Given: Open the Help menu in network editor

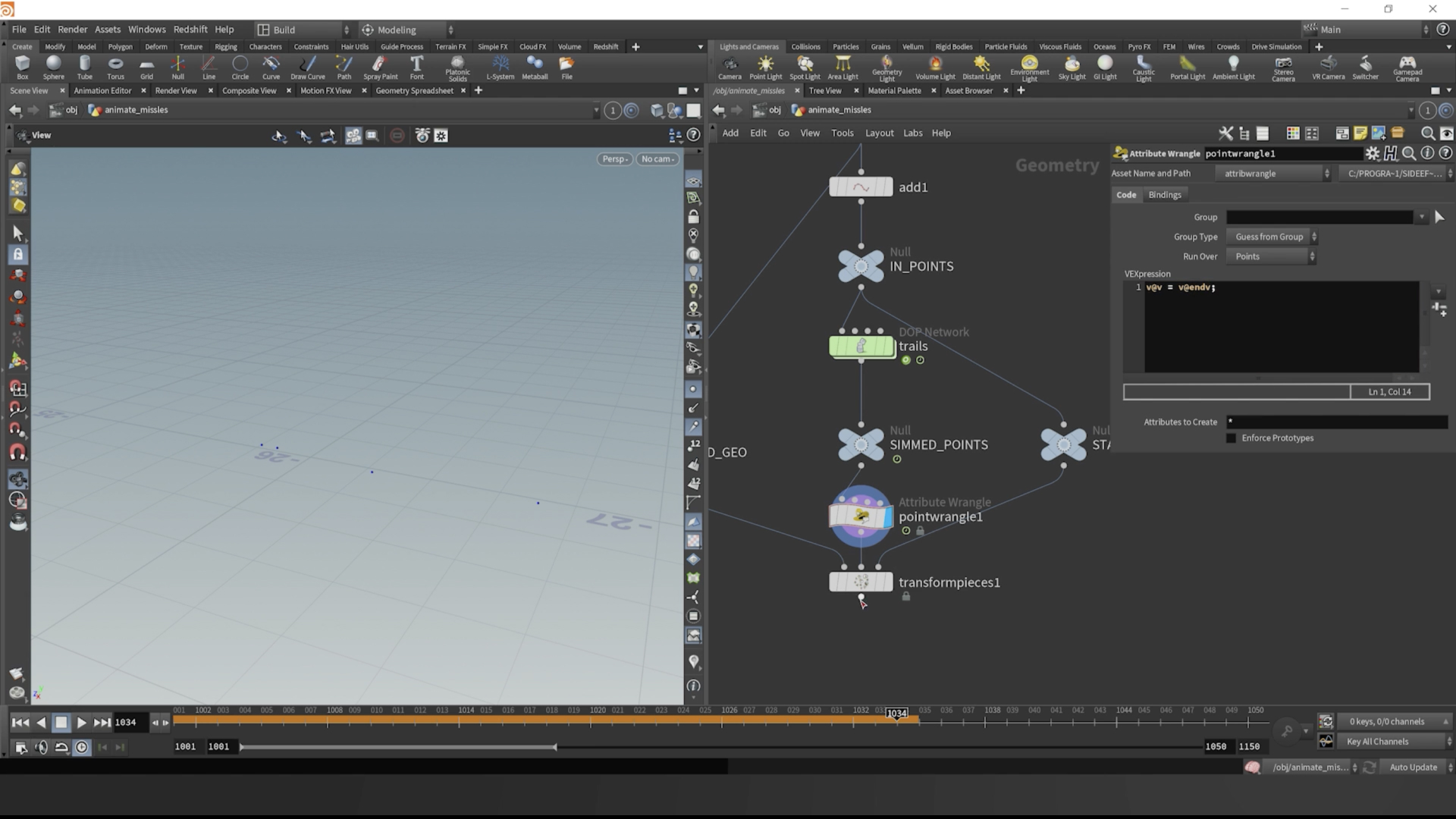Looking at the screenshot, I should 941,133.
